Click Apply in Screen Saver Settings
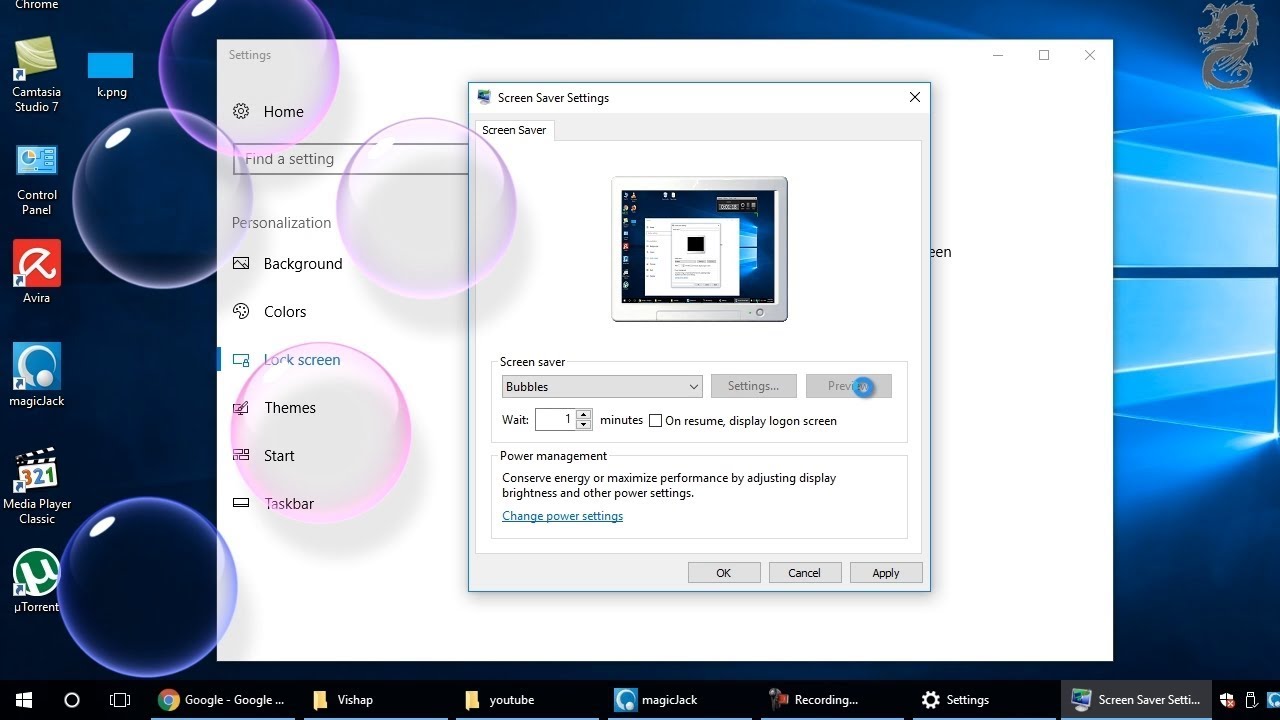The image size is (1280, 720). pos(886,573)
